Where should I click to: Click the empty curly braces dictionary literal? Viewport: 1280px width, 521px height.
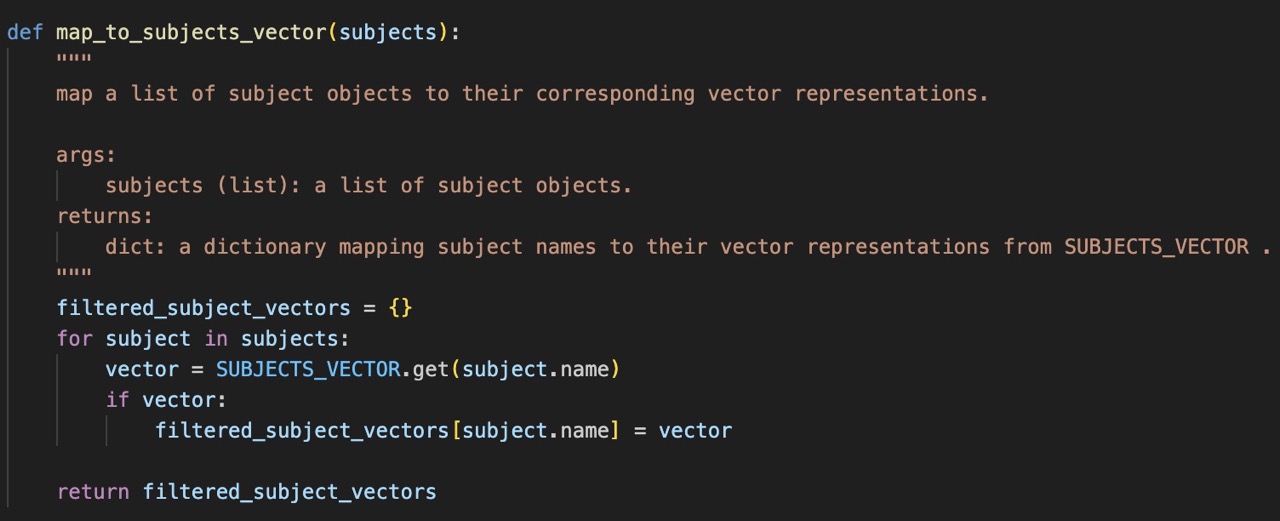point(400,308)
